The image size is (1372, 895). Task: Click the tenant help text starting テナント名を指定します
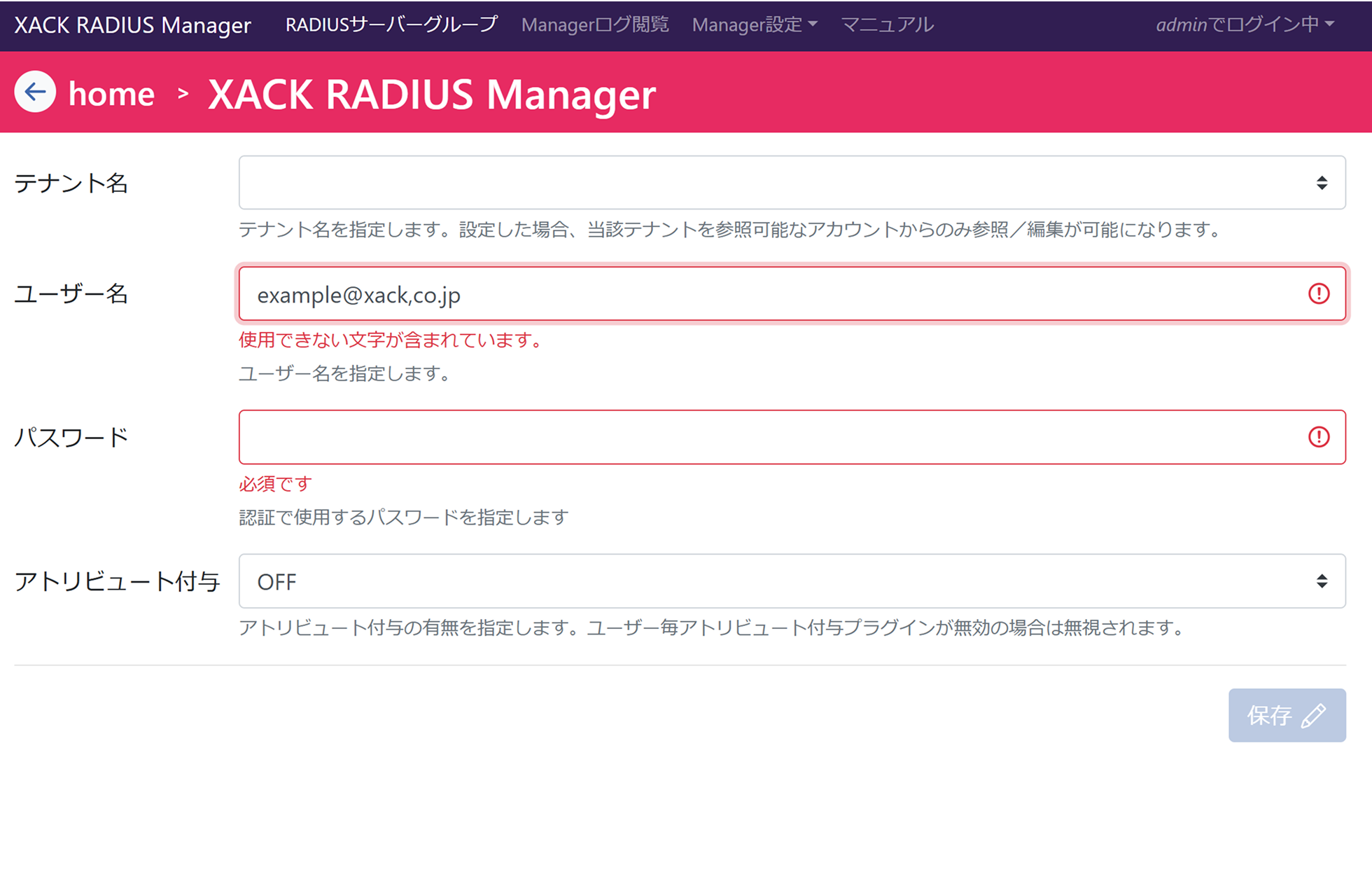tap(730, 230)
